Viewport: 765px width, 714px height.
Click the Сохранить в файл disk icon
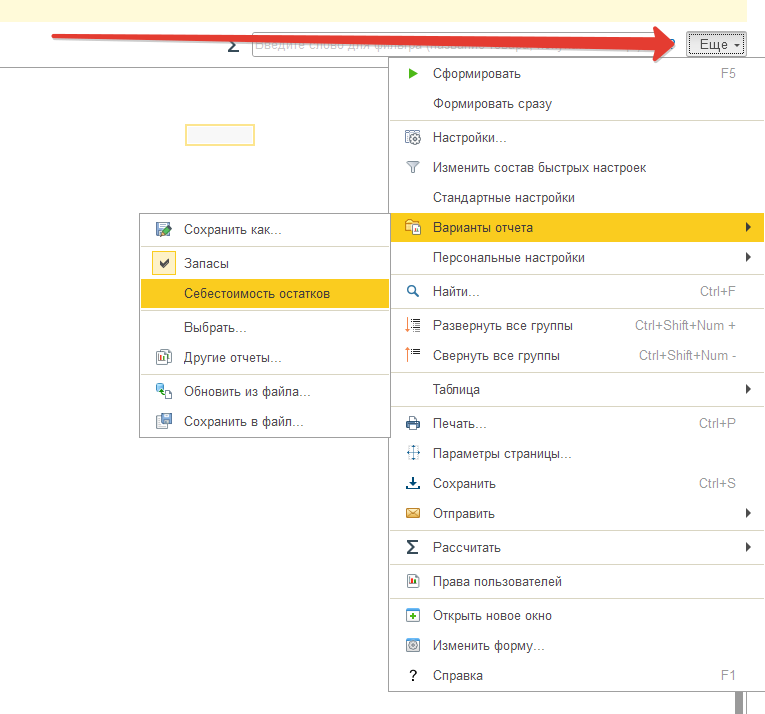click(x=163, y=421)
